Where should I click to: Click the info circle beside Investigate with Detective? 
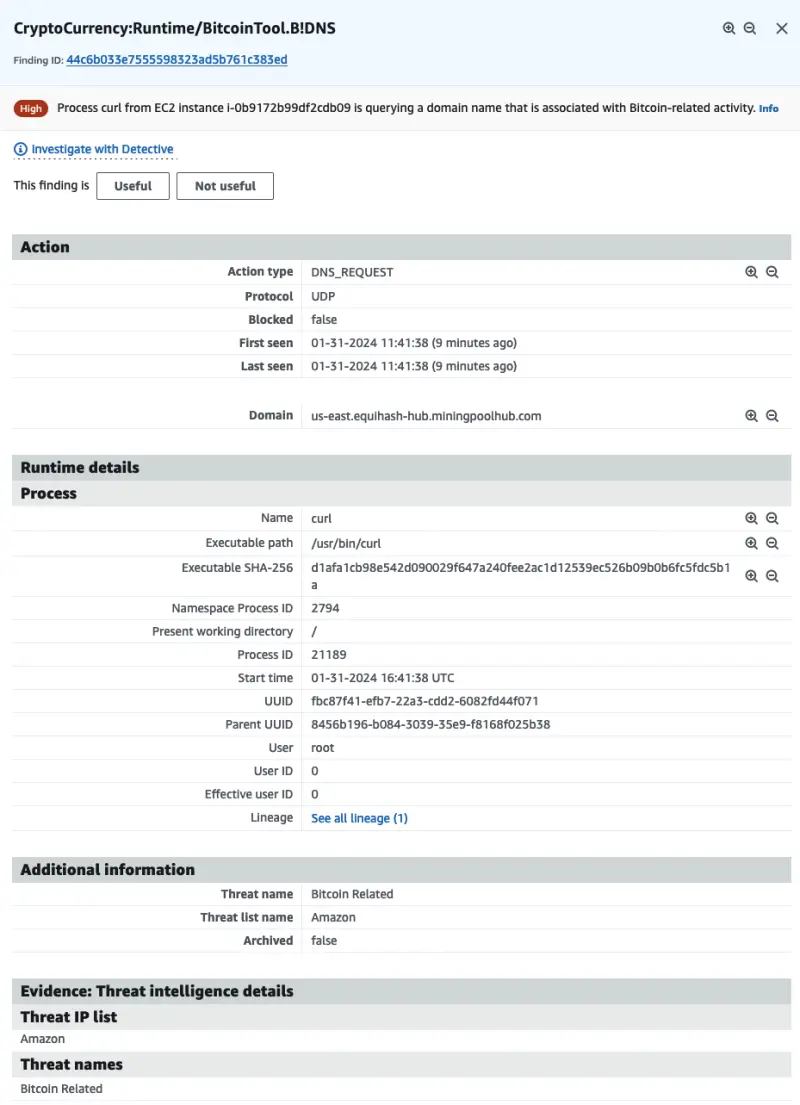pos(17,148)
